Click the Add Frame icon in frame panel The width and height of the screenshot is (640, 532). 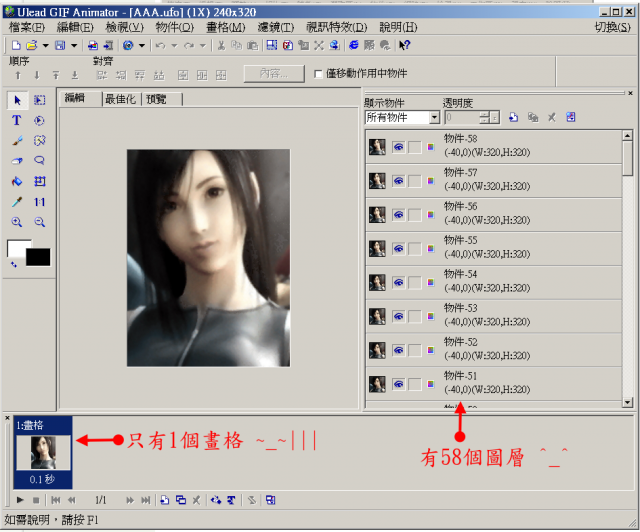(164, 500)
